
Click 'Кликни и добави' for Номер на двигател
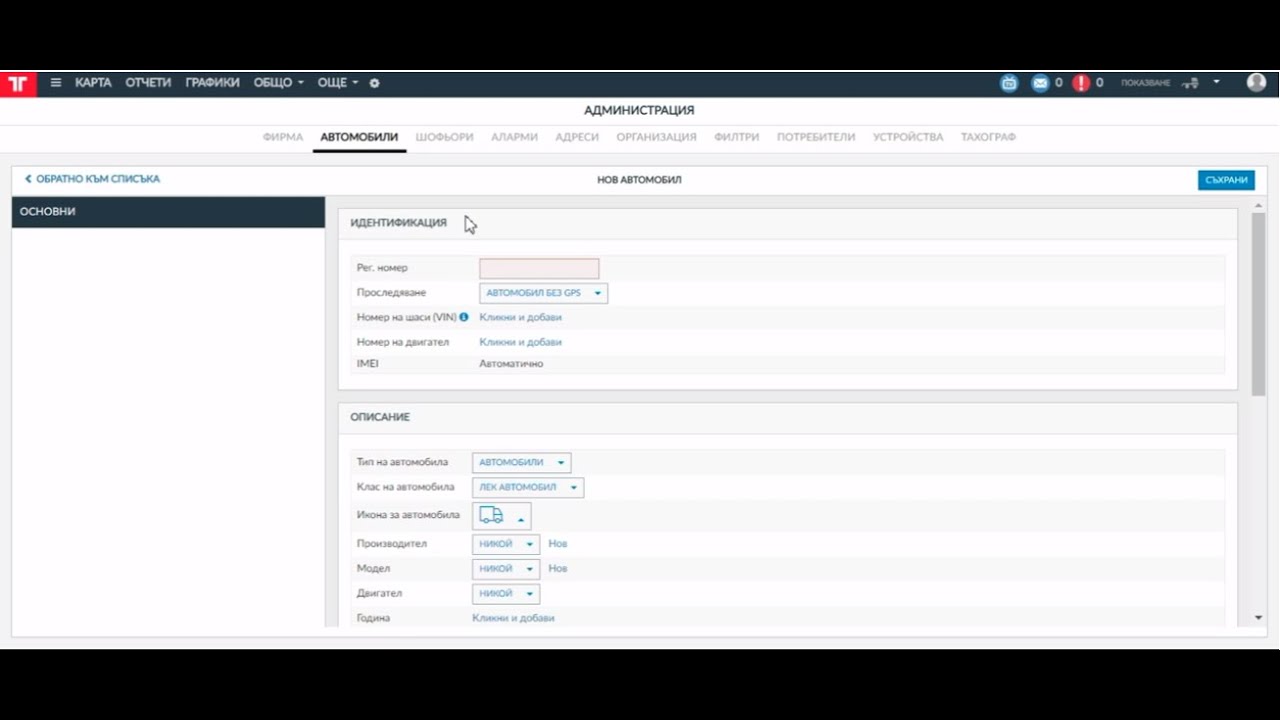coord(520,342)
